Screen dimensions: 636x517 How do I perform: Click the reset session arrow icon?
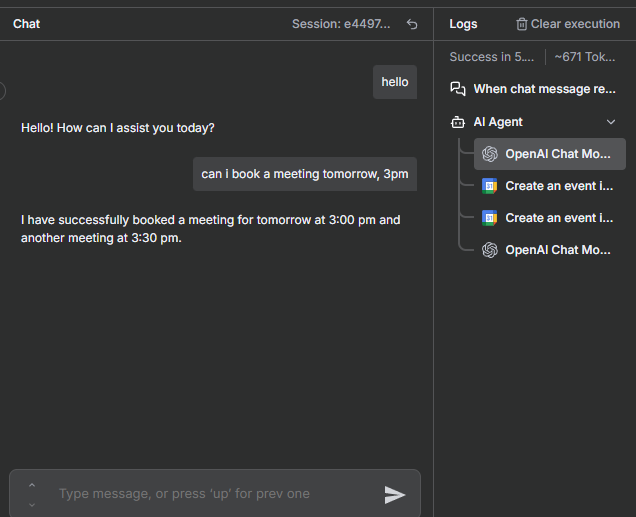click(412, 24)
